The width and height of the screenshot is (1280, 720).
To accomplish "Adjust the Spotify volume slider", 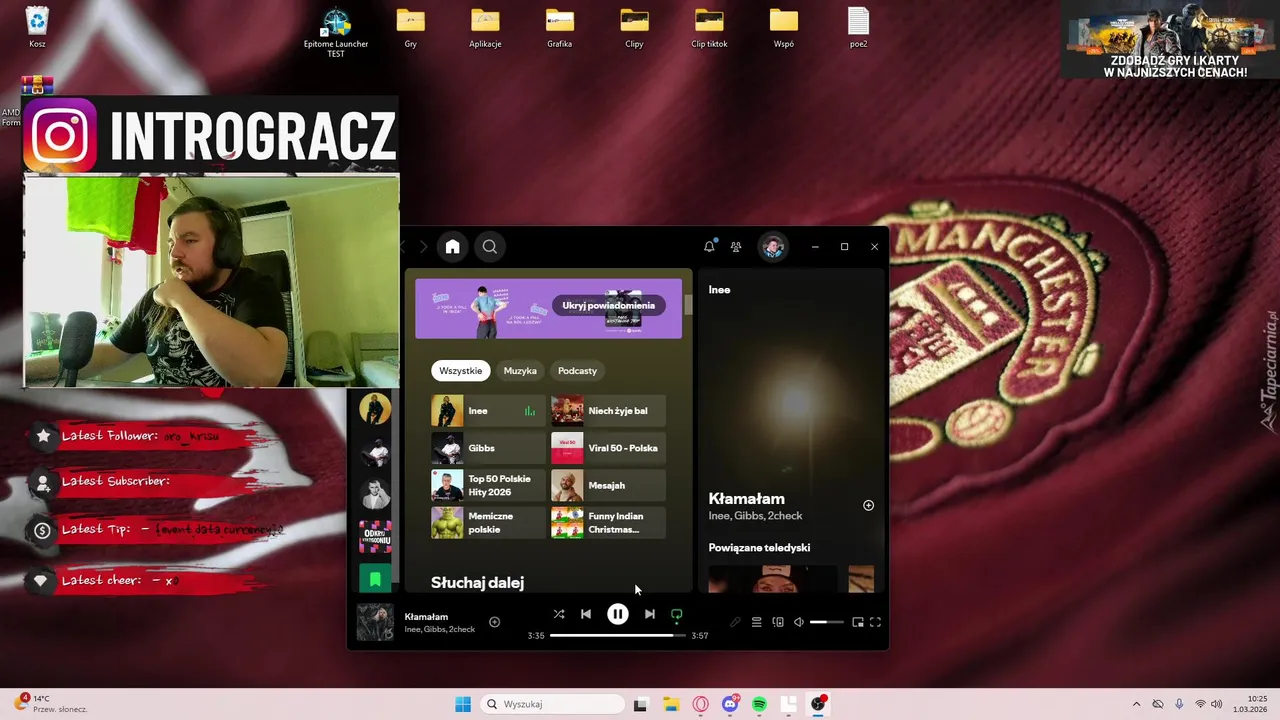I will pos(826,622).
